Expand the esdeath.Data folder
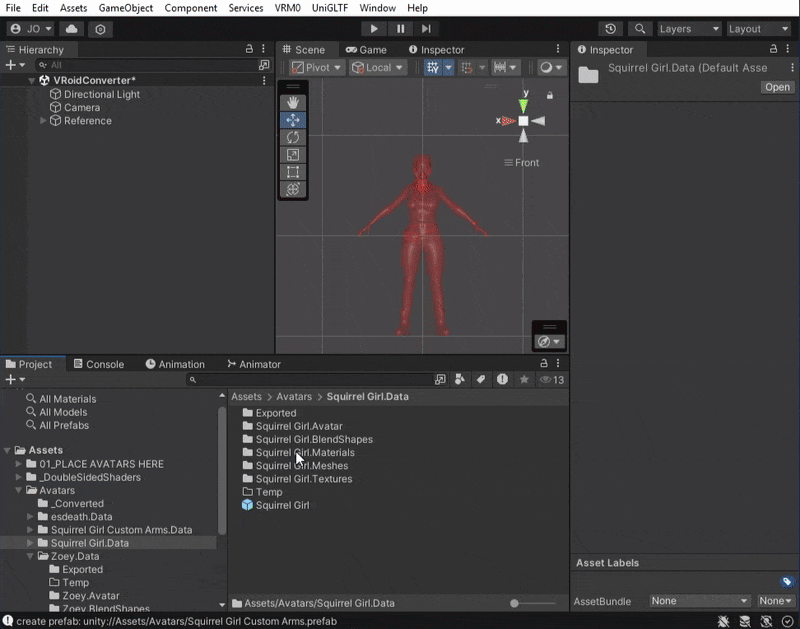The height and width of the screenshot is (629, 800). pyautogui.click(x=30, y=517)
